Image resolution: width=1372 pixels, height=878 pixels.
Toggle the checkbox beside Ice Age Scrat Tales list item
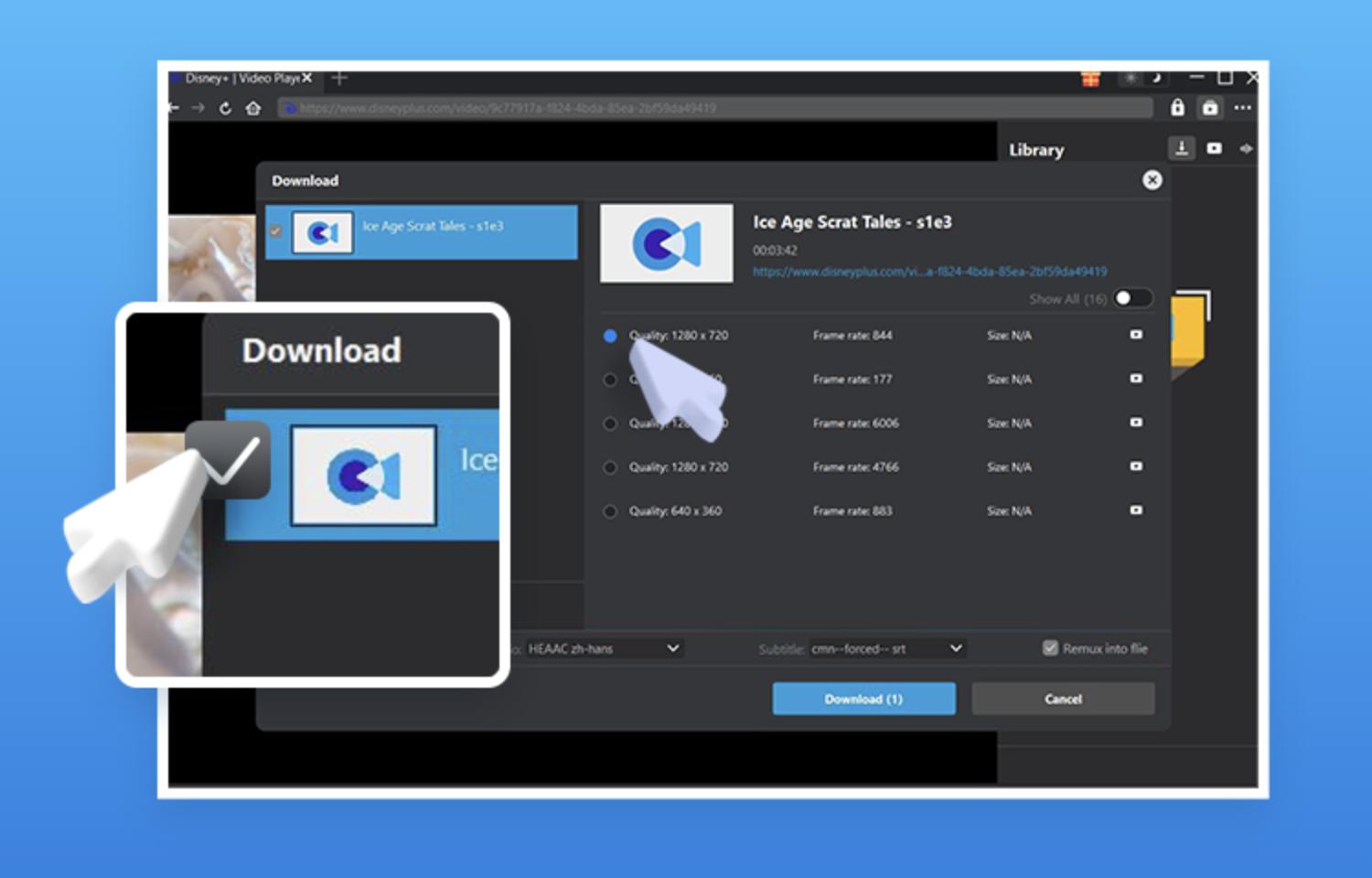coord(275,231)
